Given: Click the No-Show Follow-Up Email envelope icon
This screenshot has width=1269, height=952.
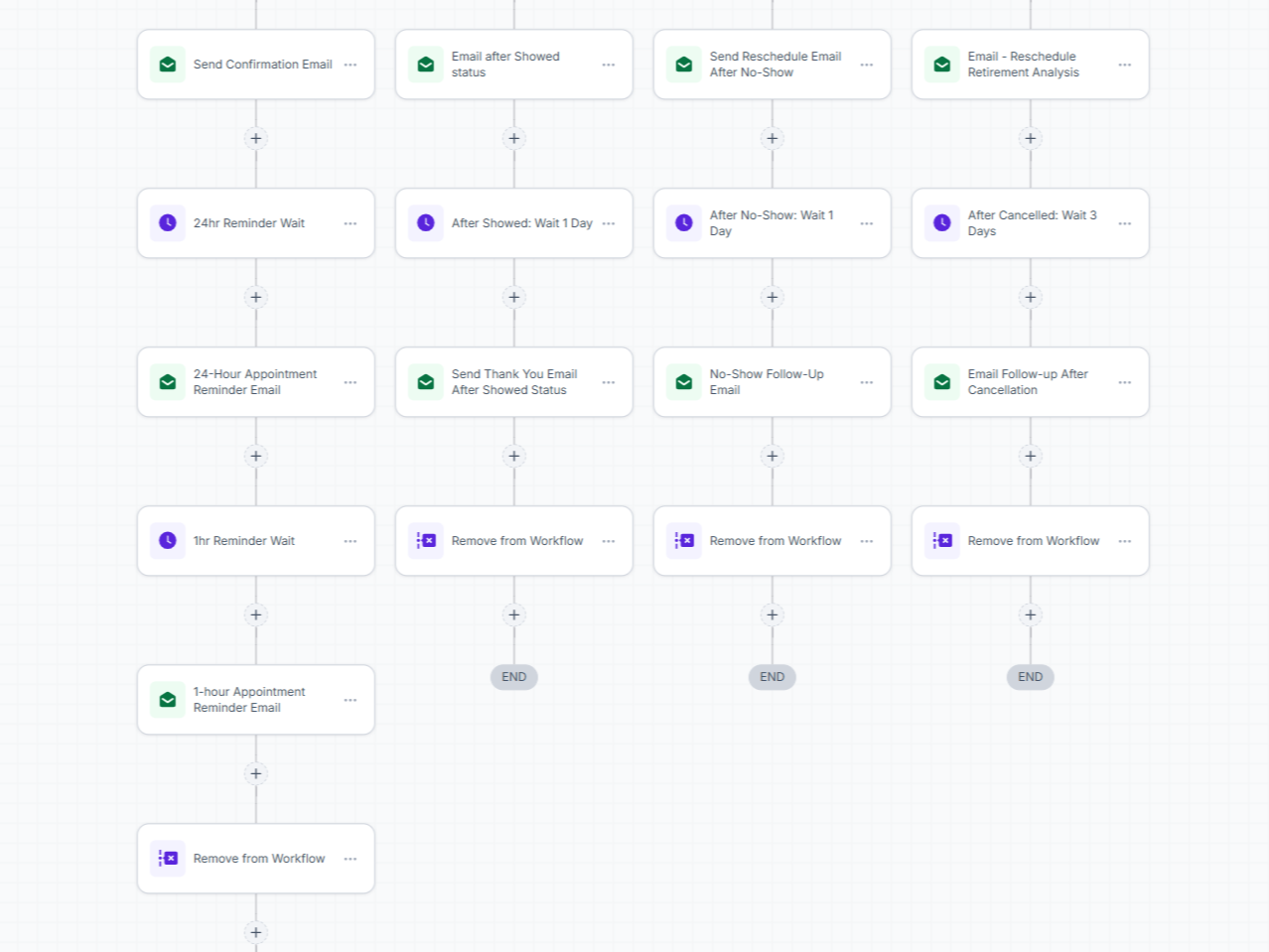Looking at the screenshot, I should click(684, 382).
